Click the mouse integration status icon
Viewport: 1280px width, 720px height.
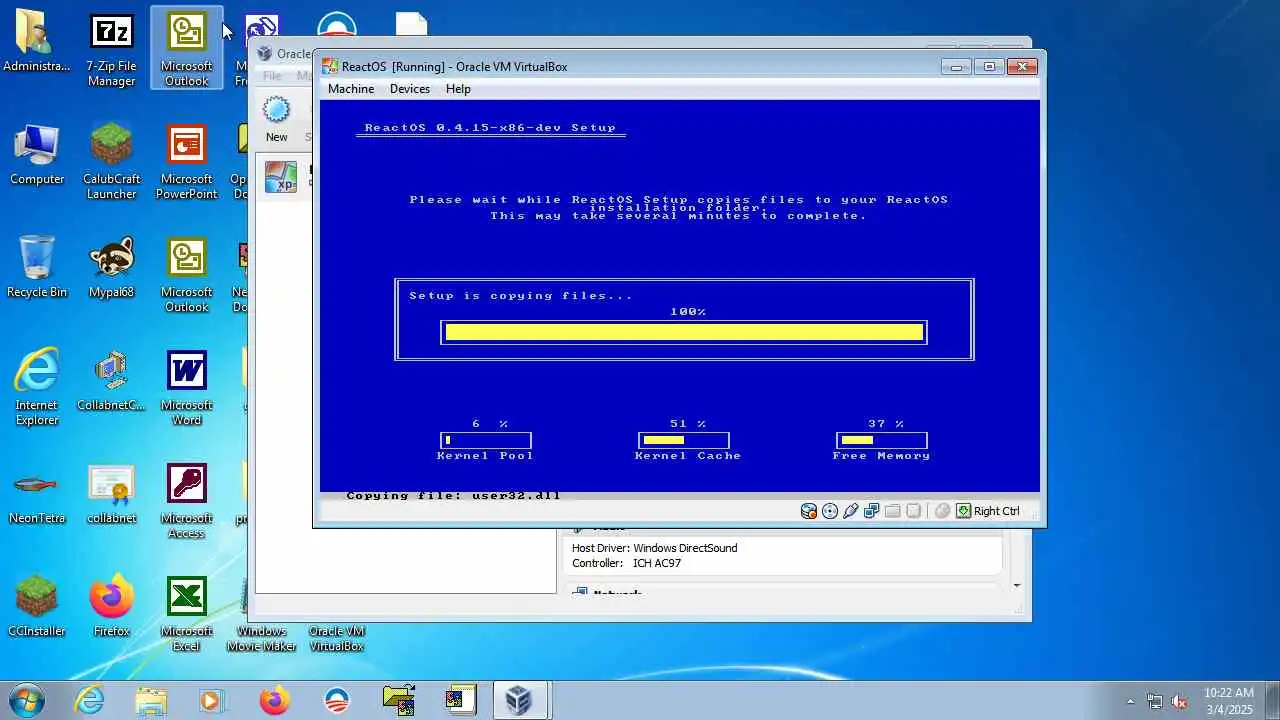[942, 511]
